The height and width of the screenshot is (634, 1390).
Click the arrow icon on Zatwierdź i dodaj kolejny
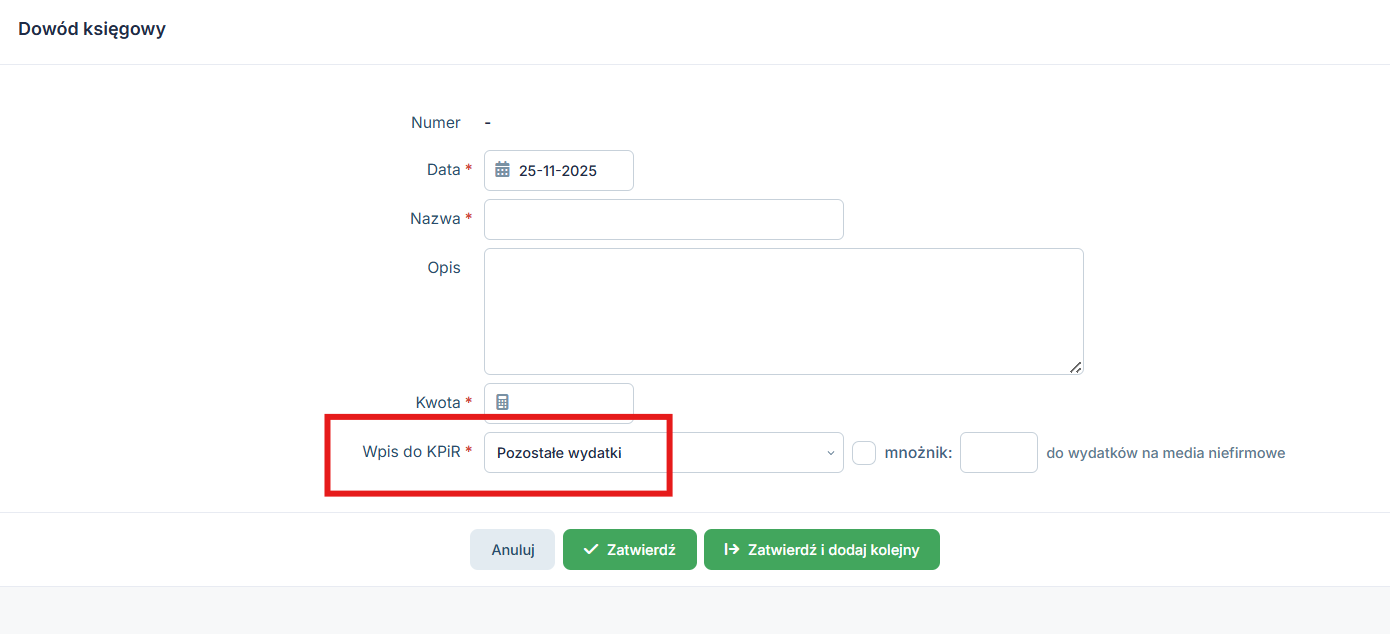click(x=732, y=550)
